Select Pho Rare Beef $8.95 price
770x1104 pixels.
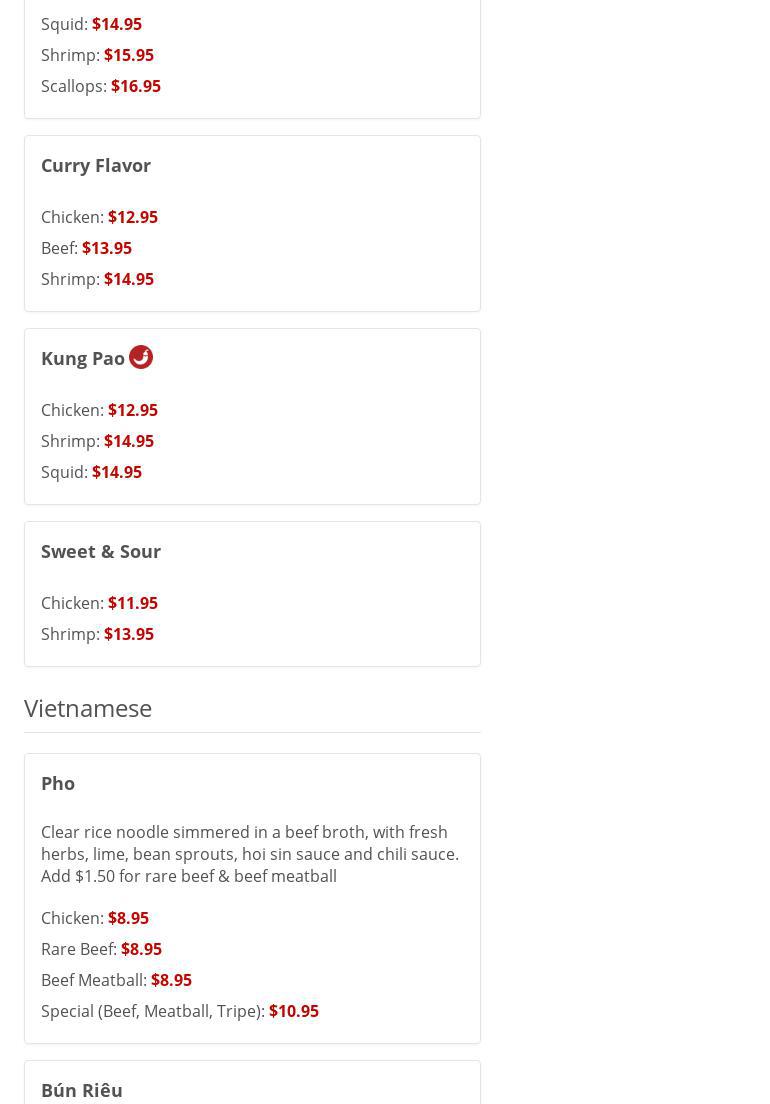click(141, 949)
